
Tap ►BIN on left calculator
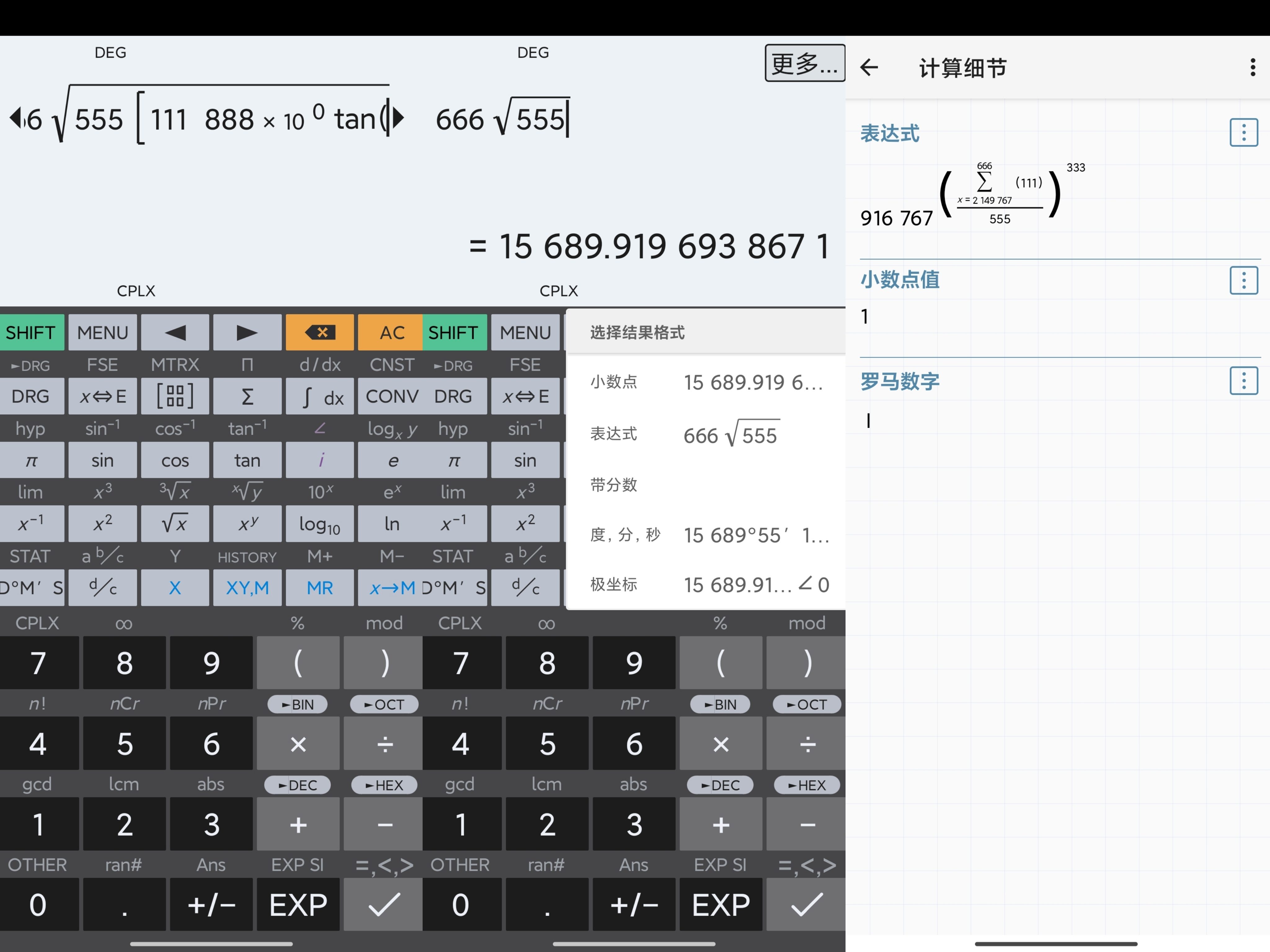coord(297,704)
